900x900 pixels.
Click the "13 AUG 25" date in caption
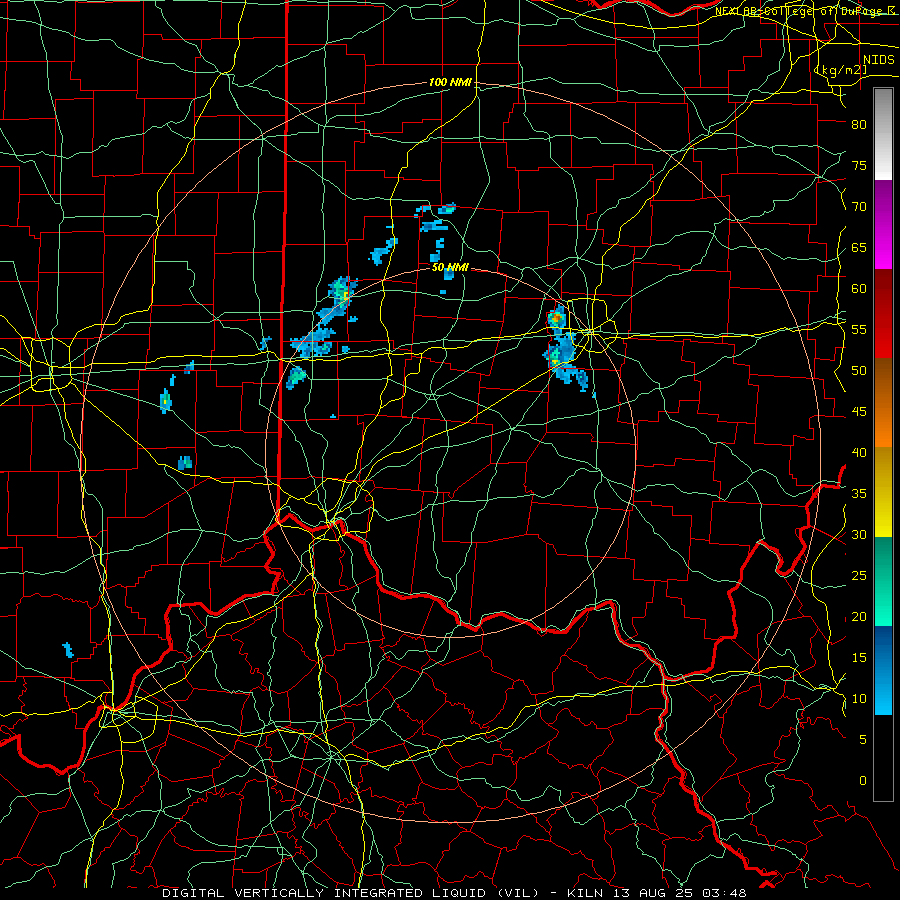point(654,893)
